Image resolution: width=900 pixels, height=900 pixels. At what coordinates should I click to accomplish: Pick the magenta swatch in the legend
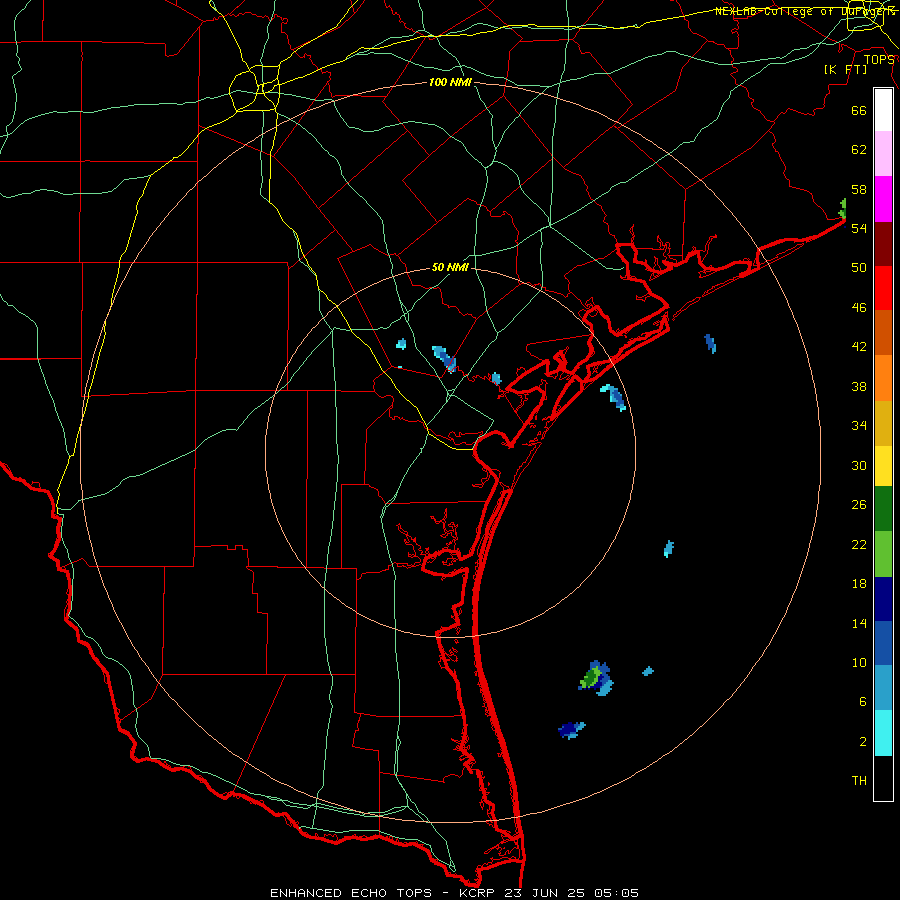883,199
